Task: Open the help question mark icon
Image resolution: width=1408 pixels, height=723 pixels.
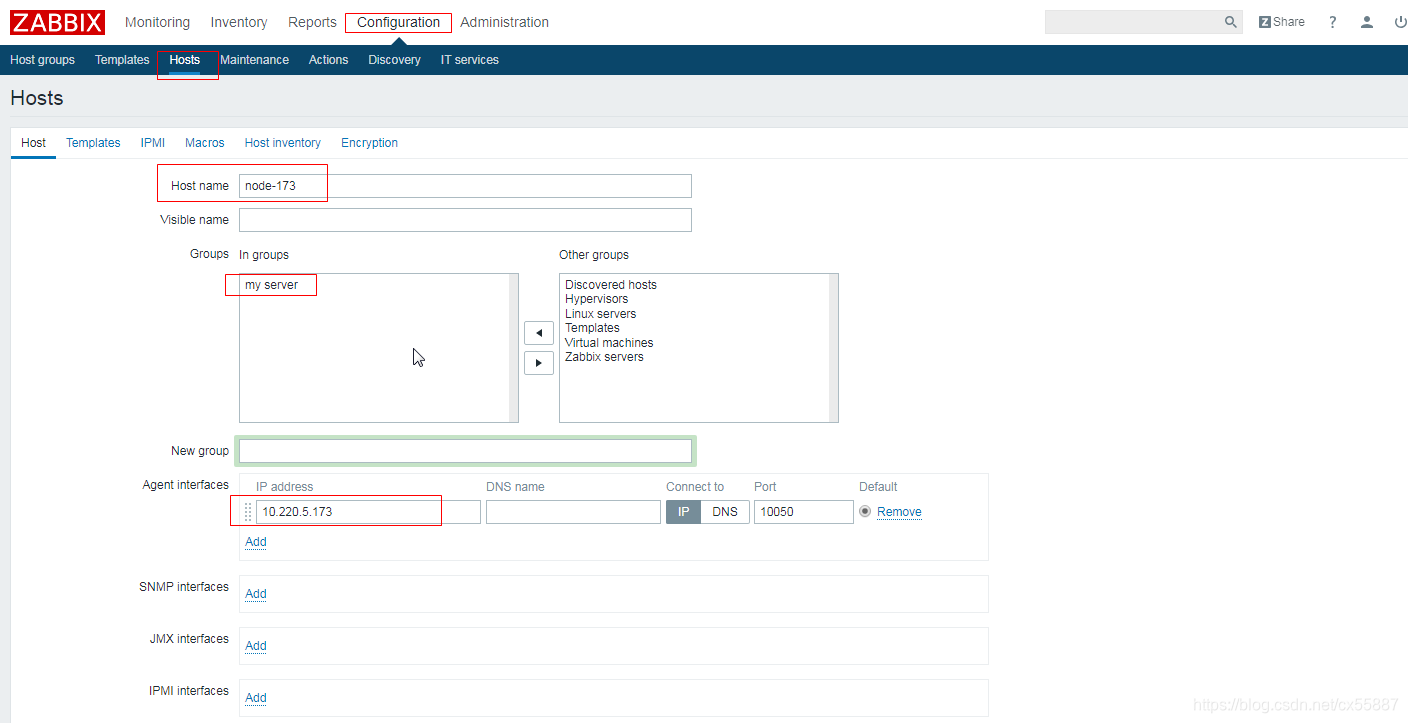Action: (x=1333, y=22)
